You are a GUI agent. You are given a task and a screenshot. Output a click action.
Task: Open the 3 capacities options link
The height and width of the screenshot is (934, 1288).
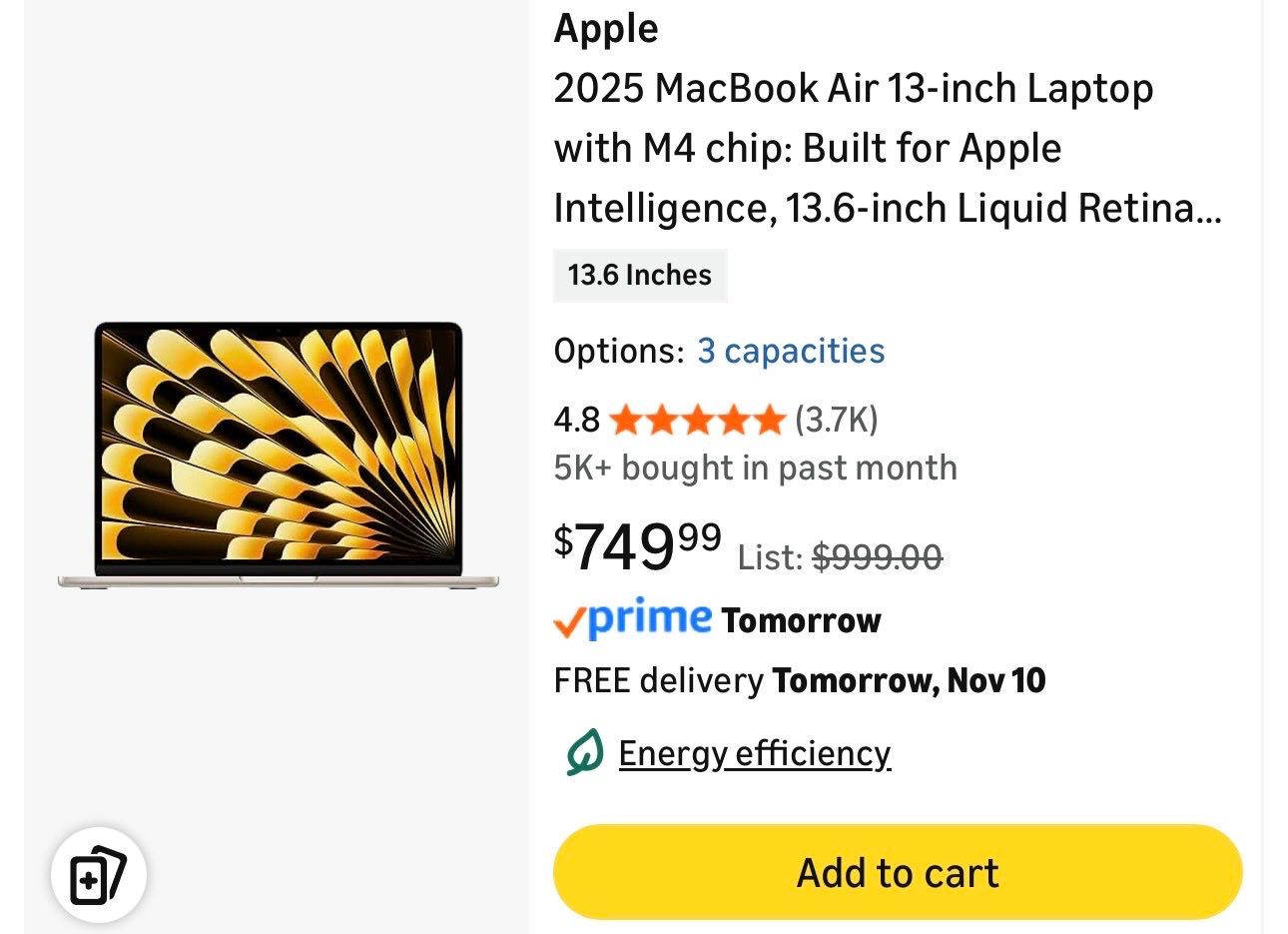[x=790, y=351]
